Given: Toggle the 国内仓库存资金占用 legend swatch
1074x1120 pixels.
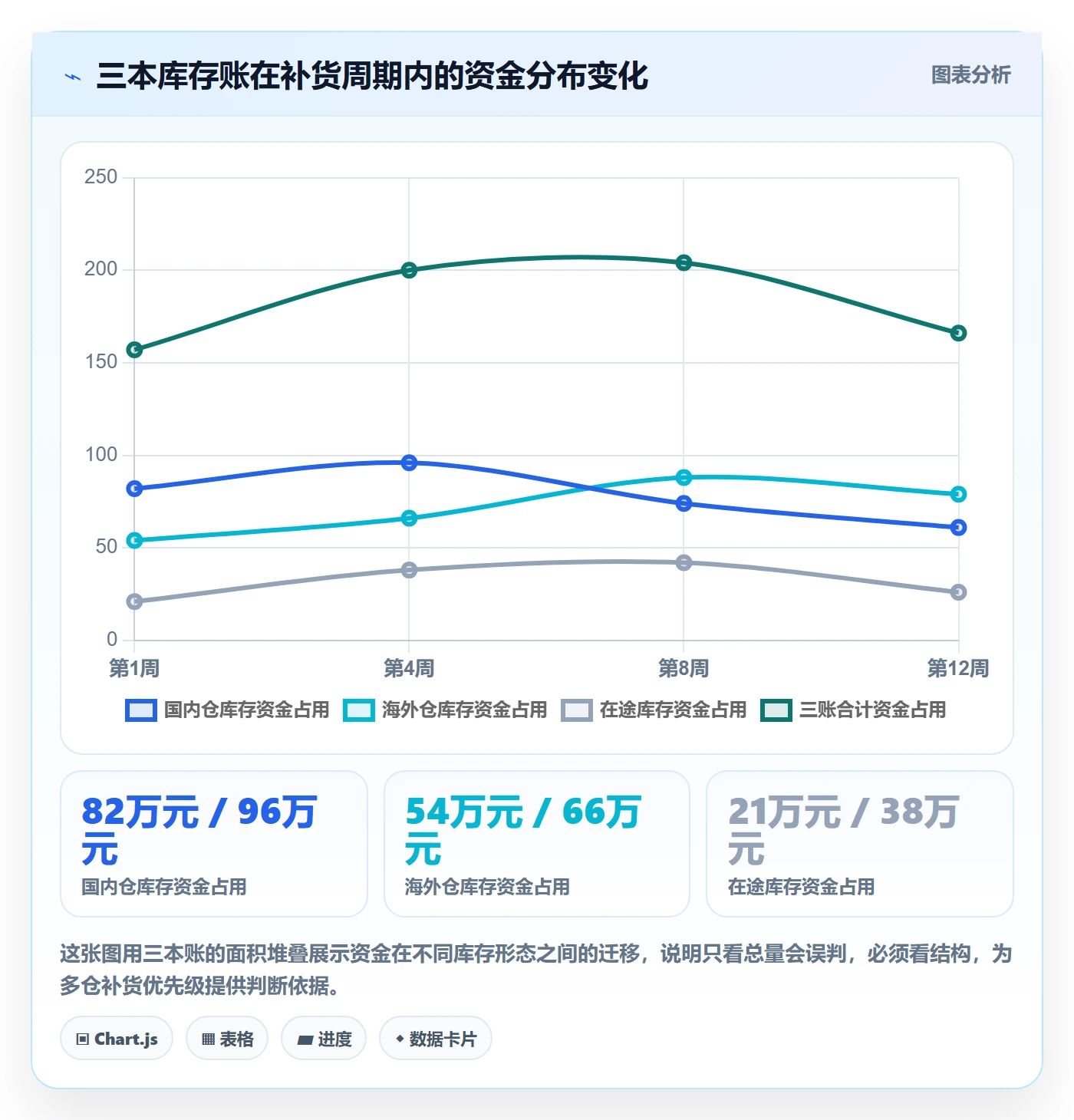Looking at the screenshot, I should [141, 710].
